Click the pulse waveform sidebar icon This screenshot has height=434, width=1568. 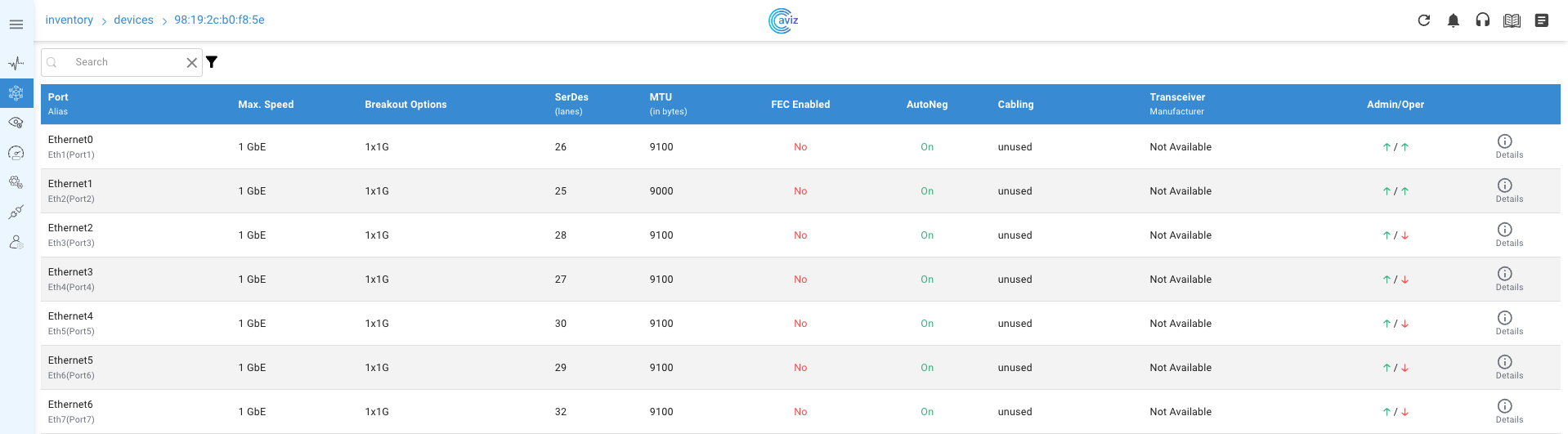(x=16, y=63)
